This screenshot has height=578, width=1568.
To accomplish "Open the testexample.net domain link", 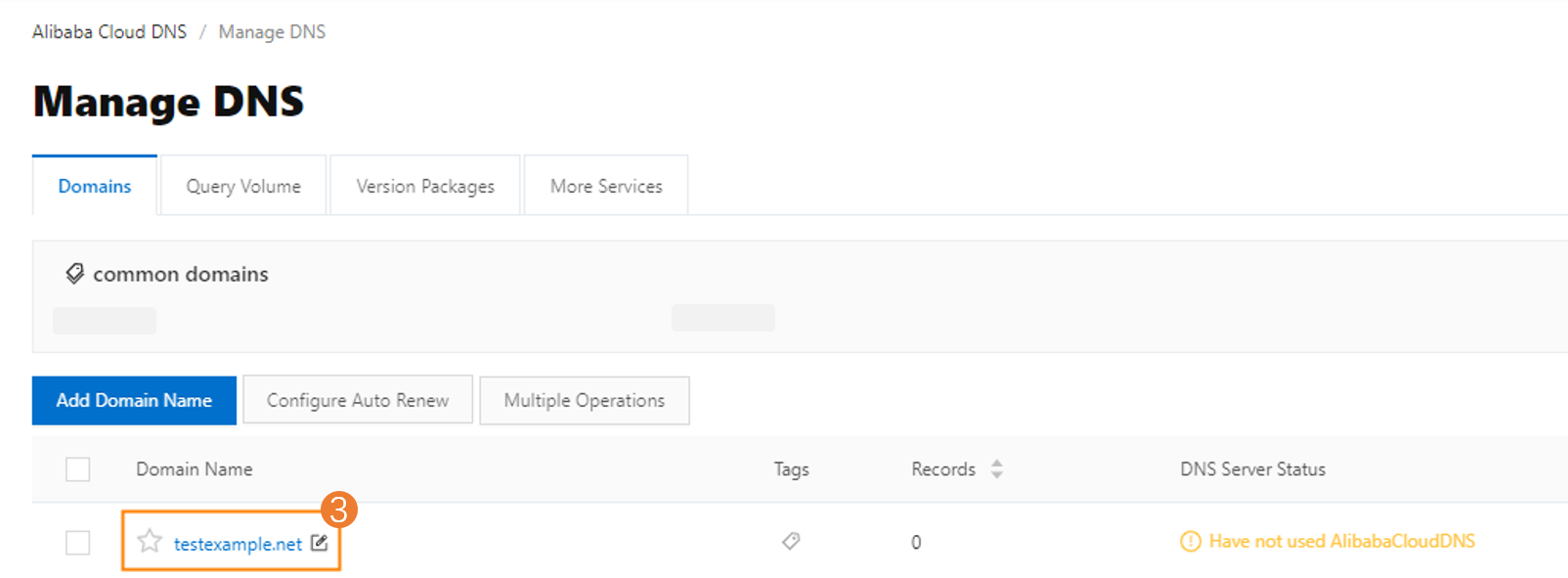I will (x=238, y=544).
